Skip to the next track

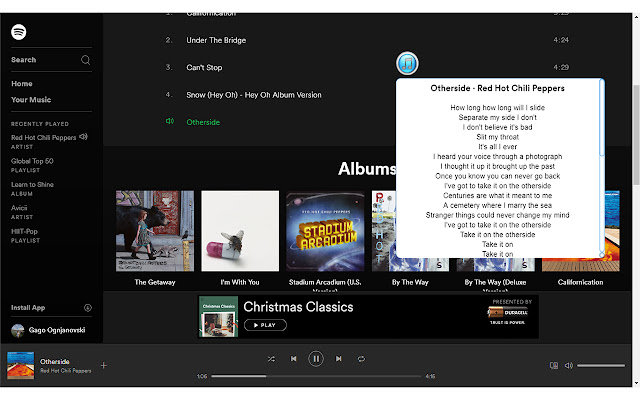pyautogui.click(x=338, y=359)
